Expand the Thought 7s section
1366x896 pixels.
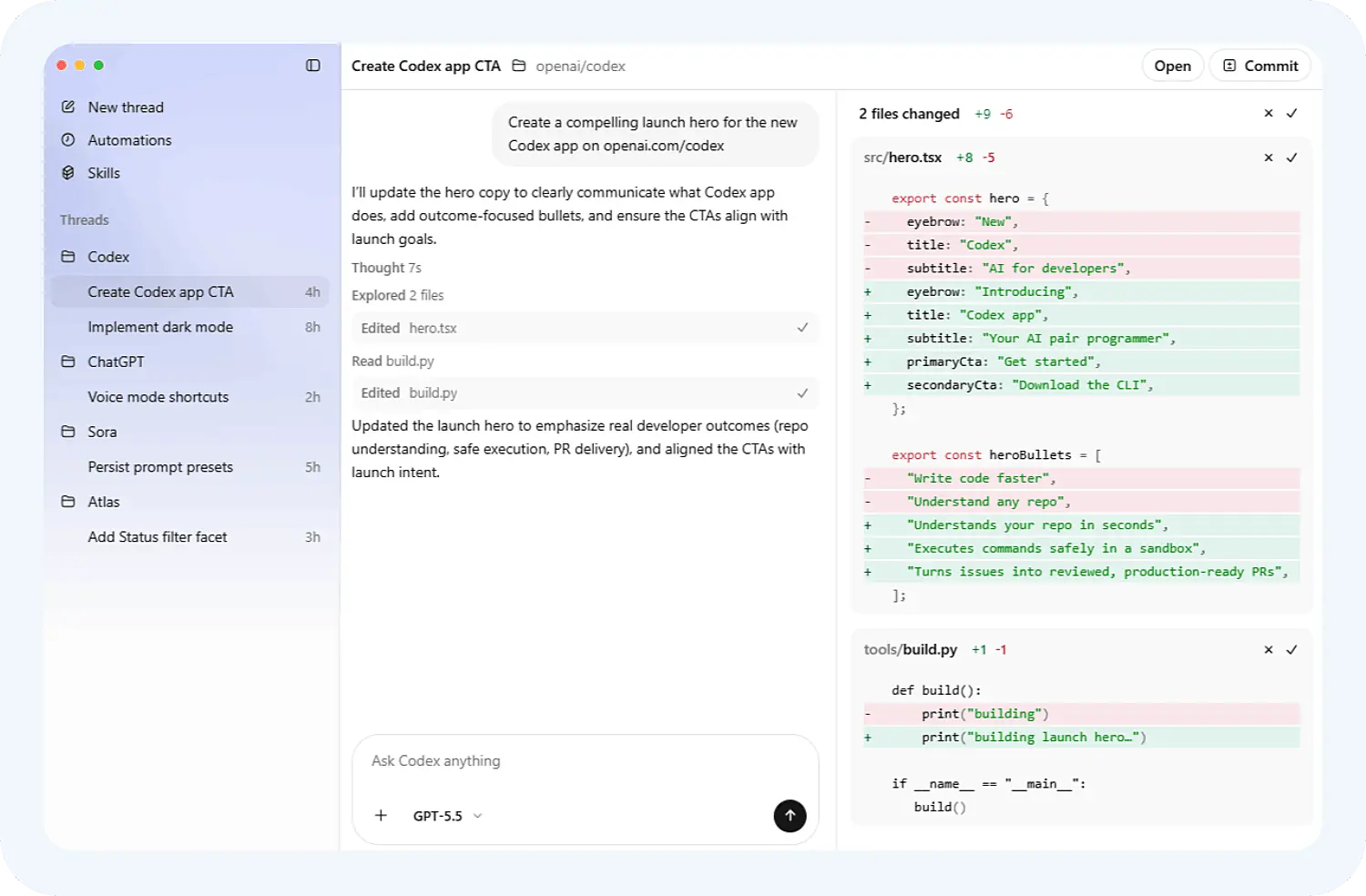coord(386,268)
